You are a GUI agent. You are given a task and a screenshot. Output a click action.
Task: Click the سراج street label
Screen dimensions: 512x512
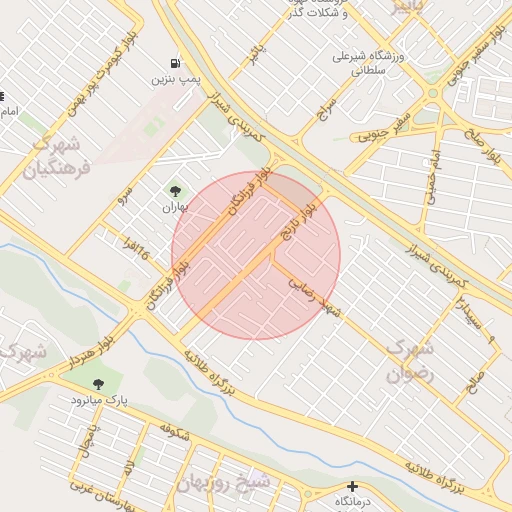[327, 110]
